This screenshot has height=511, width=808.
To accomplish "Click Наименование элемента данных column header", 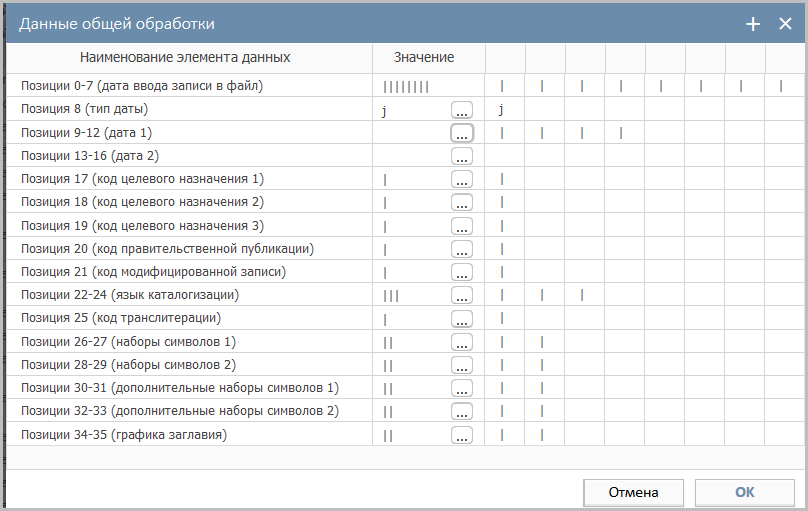I will coord(186,58).
